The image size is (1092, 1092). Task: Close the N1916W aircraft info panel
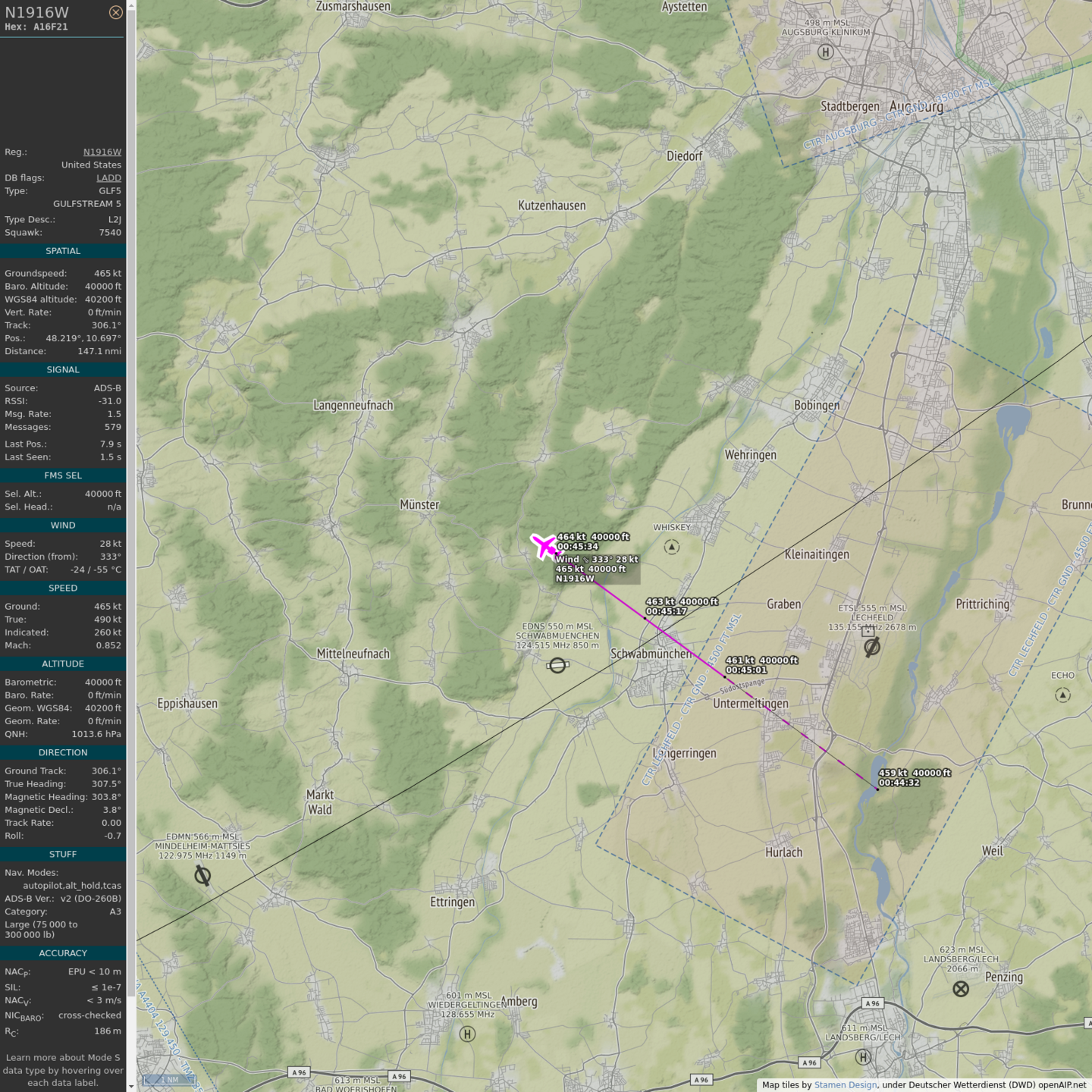(115, 12)
